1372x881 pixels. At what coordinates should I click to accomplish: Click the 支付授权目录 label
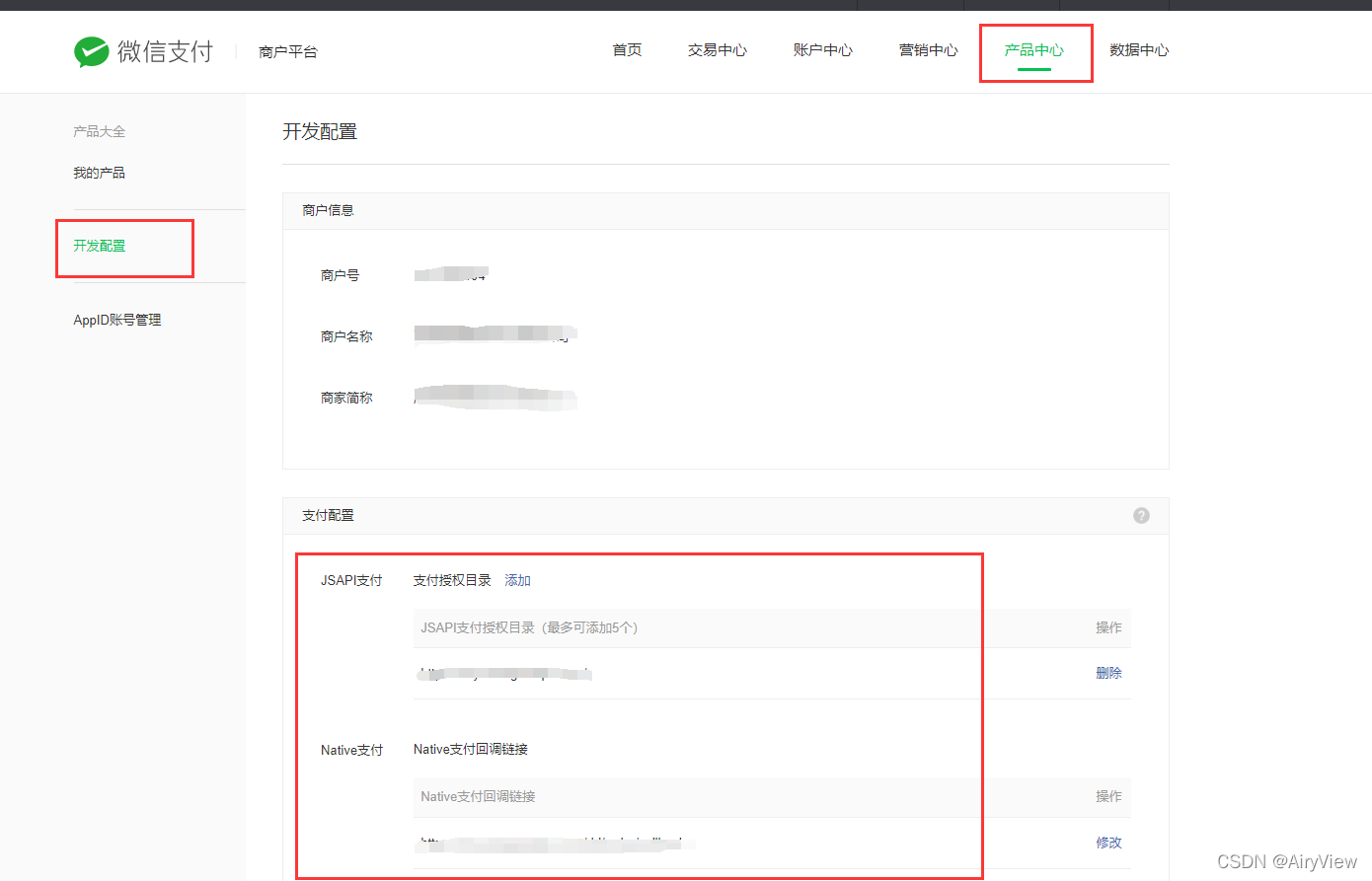(452, 580)
